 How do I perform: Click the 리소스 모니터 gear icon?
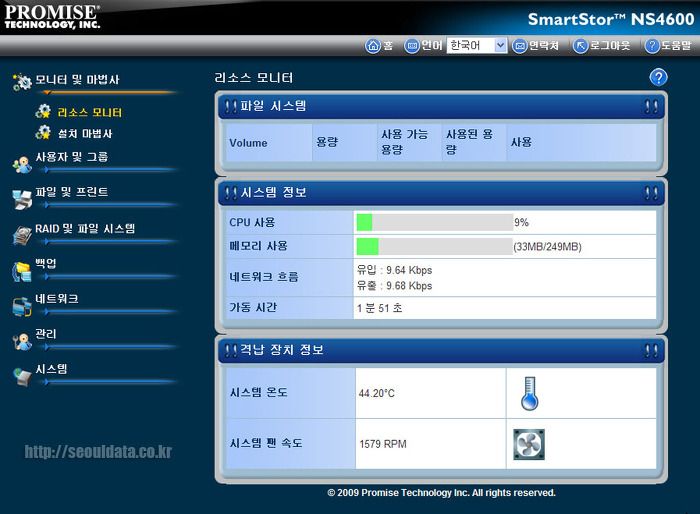tap(43, 111)
